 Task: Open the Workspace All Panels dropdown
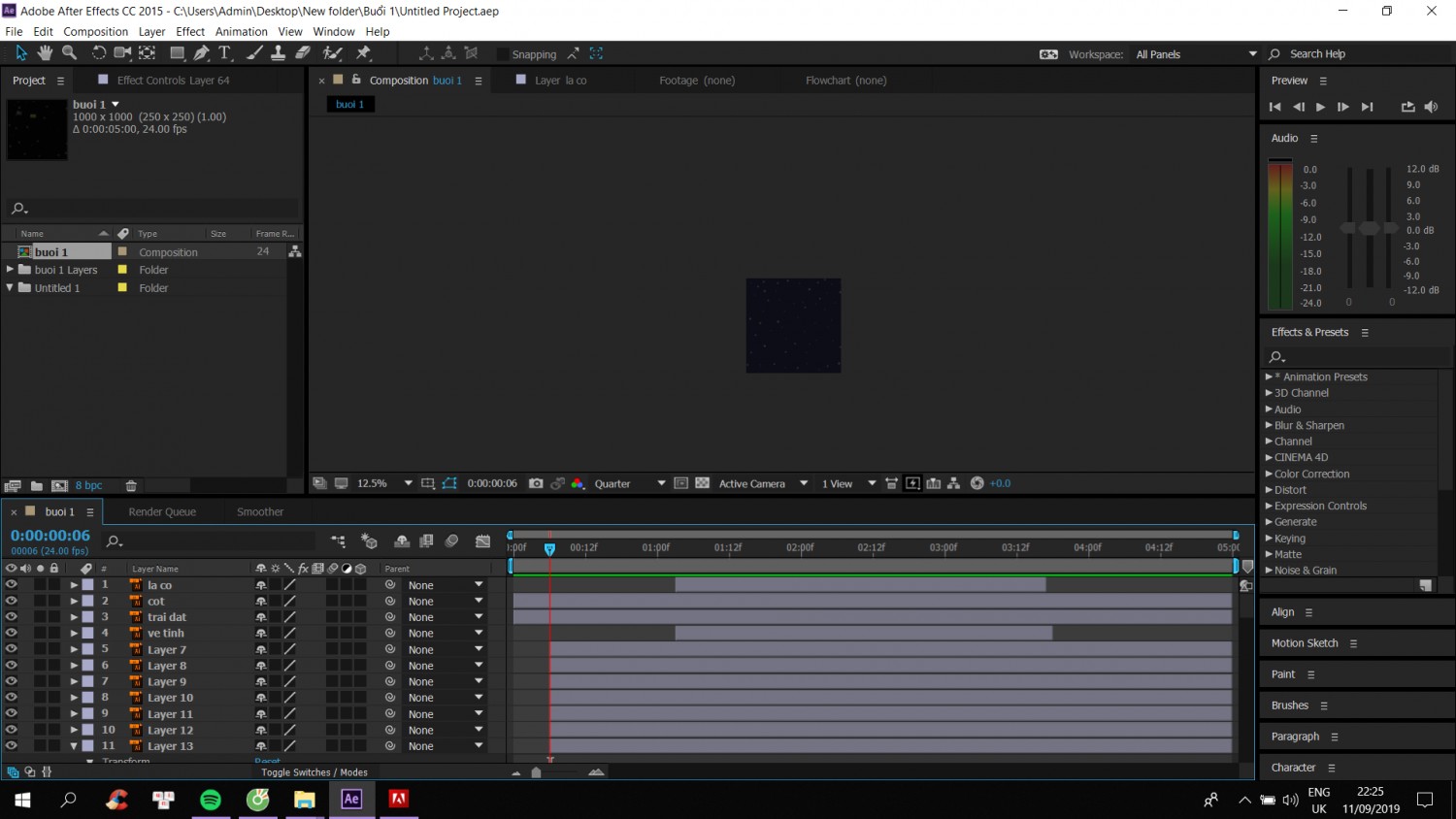coord(1196,54)
